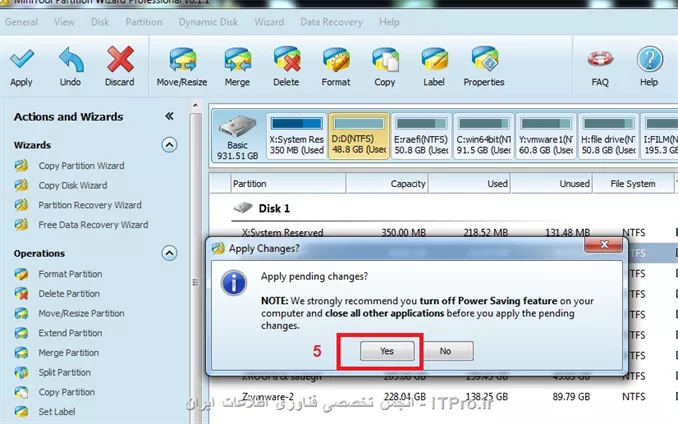This screenshot has height=424, width=678.
Task: Click the Apply checkmark icon
Action: [x=22, y=59]
